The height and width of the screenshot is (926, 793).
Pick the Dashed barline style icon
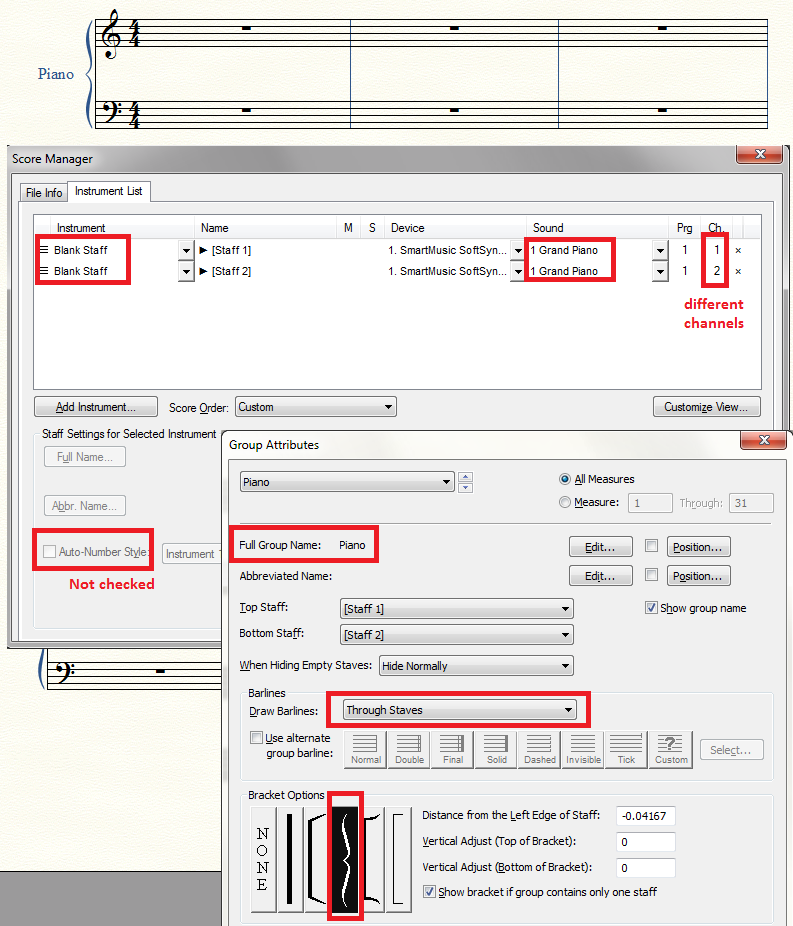(540, 749)
